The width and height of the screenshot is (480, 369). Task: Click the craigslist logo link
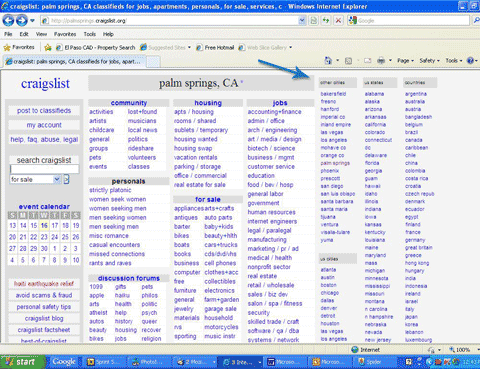pos(45,83)
